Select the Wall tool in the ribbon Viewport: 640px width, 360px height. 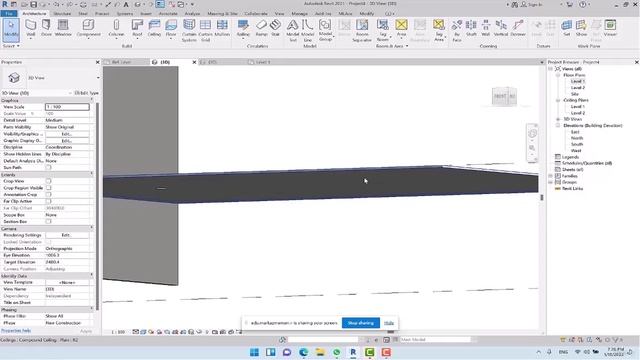pos(31,28)
